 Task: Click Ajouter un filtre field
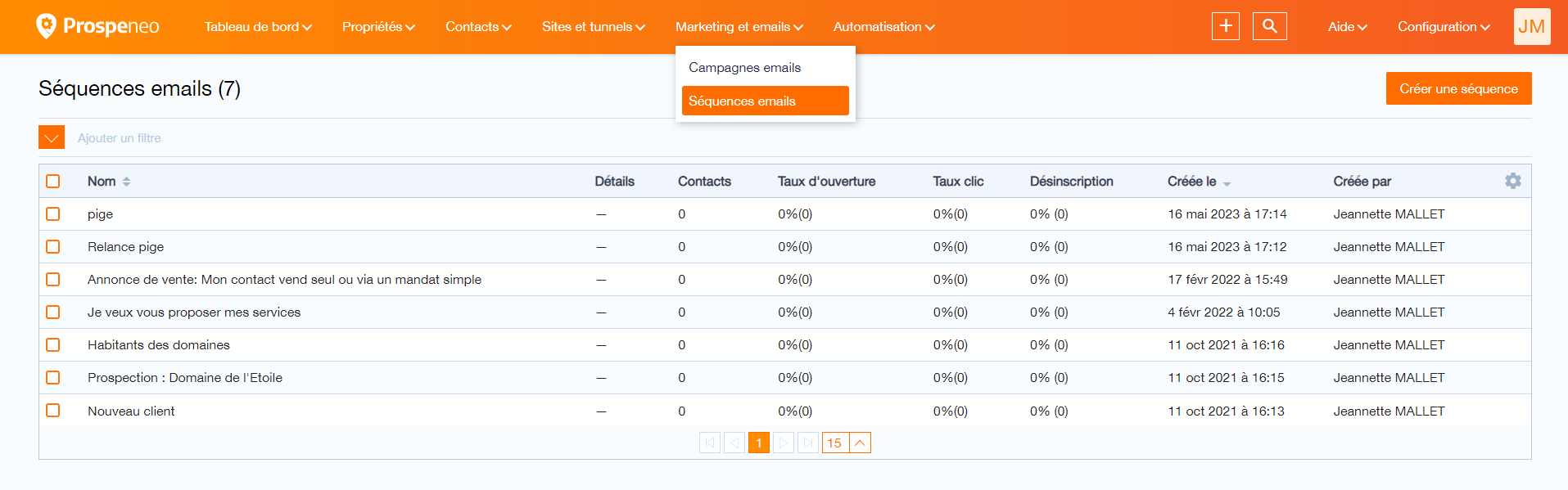tap(120, 138)
